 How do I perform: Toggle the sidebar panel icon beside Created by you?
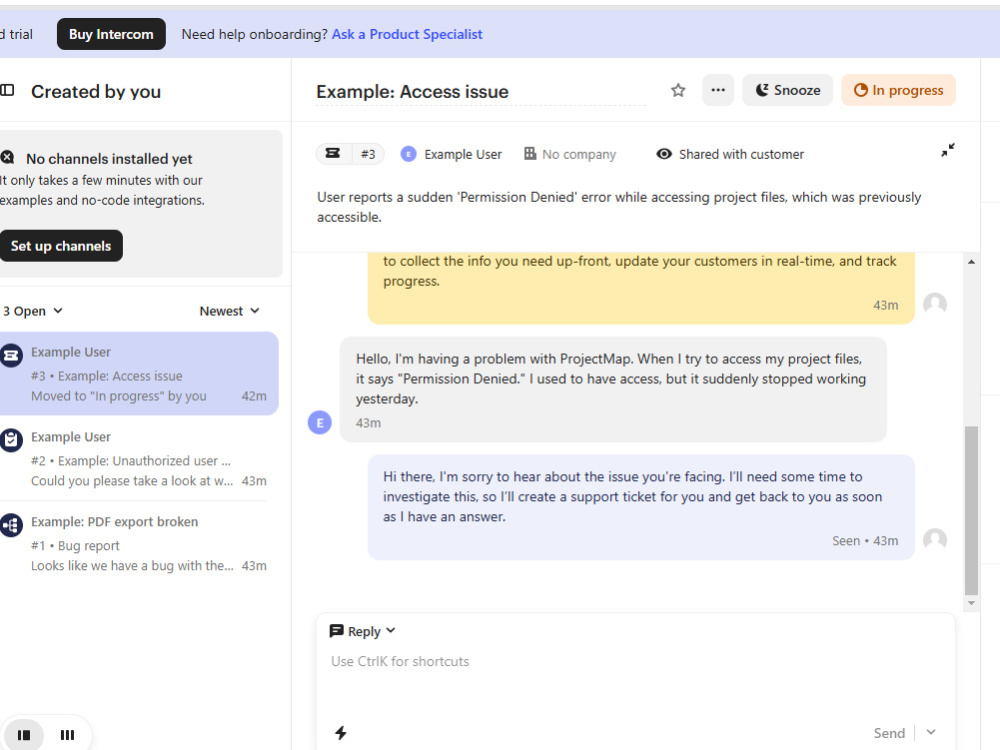point(7,91)
